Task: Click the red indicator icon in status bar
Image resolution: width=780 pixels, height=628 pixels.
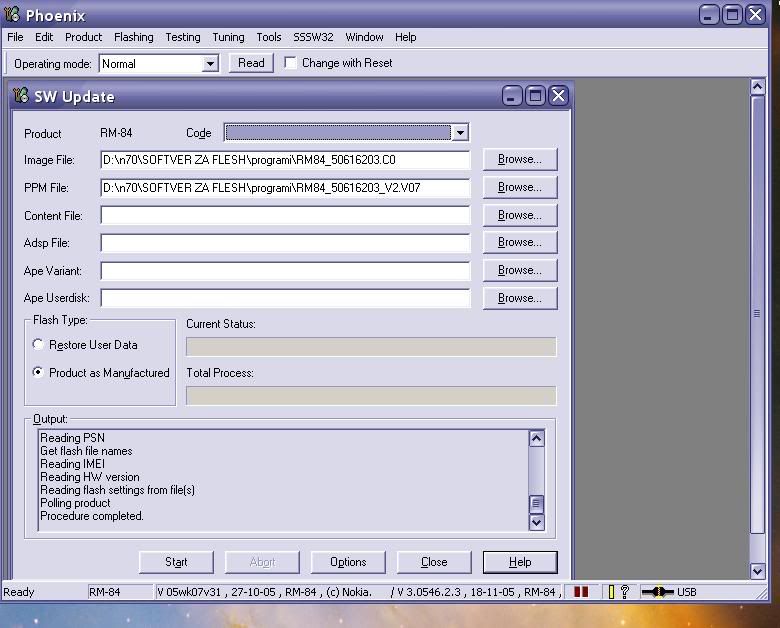Action: (579, 592)
